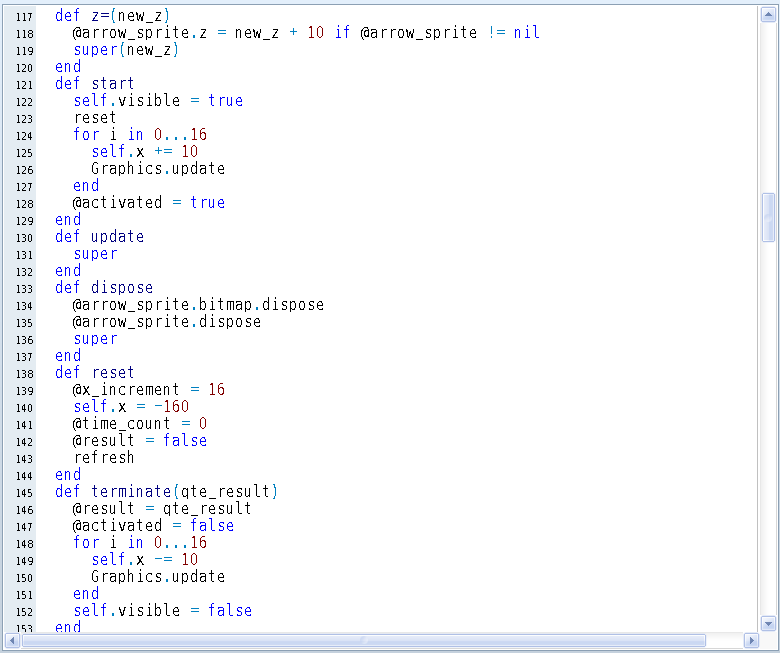Click 'end' keyword on line 120
780x653 pixels.
[x=68, y=67]
